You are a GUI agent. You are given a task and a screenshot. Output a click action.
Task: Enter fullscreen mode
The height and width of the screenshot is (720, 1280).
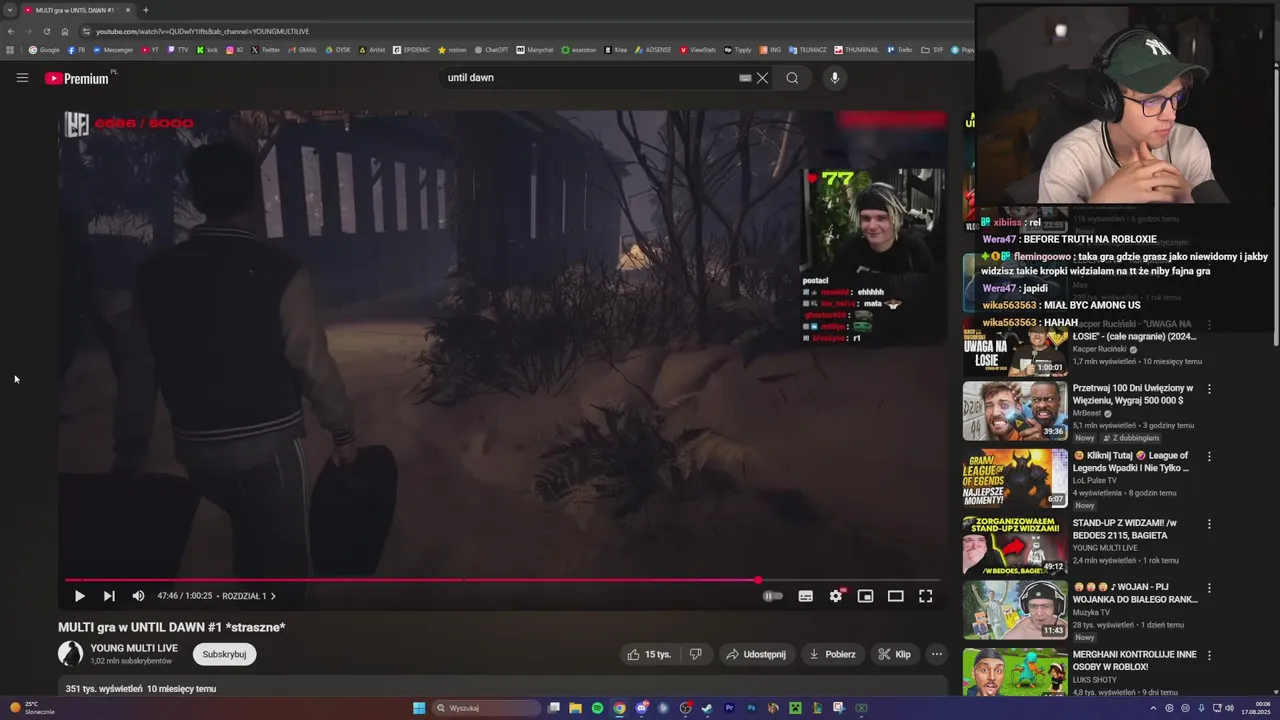926,596
